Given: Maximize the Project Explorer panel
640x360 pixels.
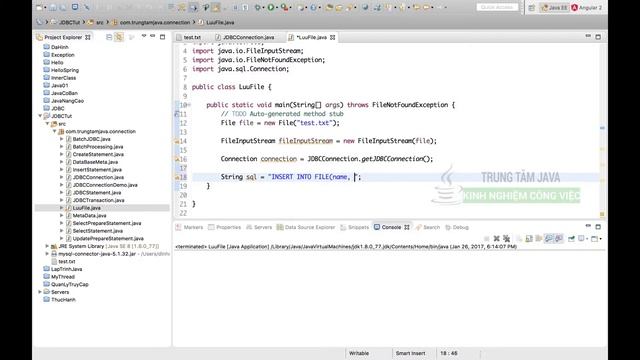Looking at the screenshot, I should click(162, 37).
